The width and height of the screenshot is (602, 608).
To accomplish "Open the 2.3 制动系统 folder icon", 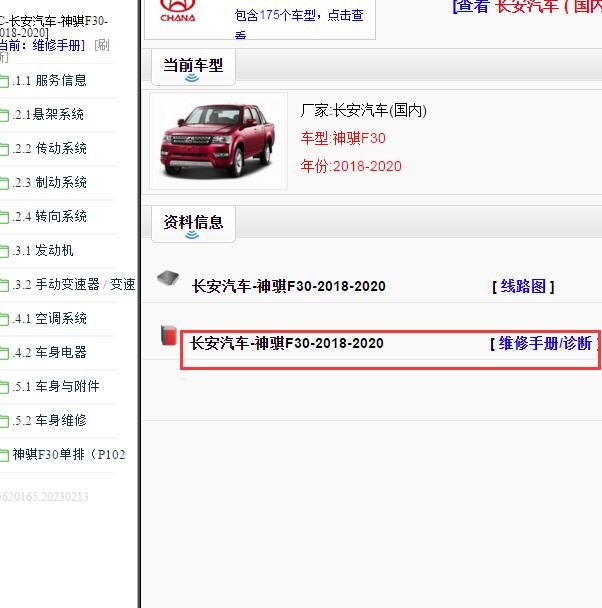I will [x=4, y=183].
